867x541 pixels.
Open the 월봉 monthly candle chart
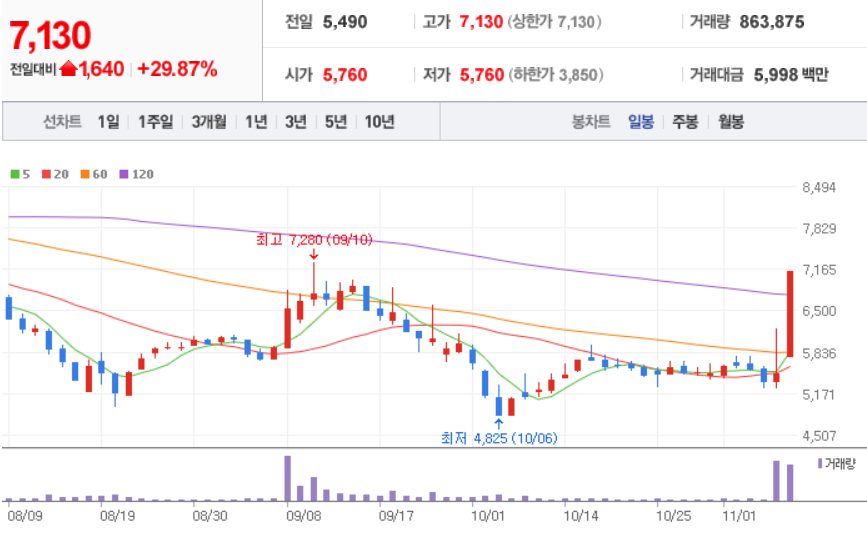pyautogui.click(x=730, y=121)
